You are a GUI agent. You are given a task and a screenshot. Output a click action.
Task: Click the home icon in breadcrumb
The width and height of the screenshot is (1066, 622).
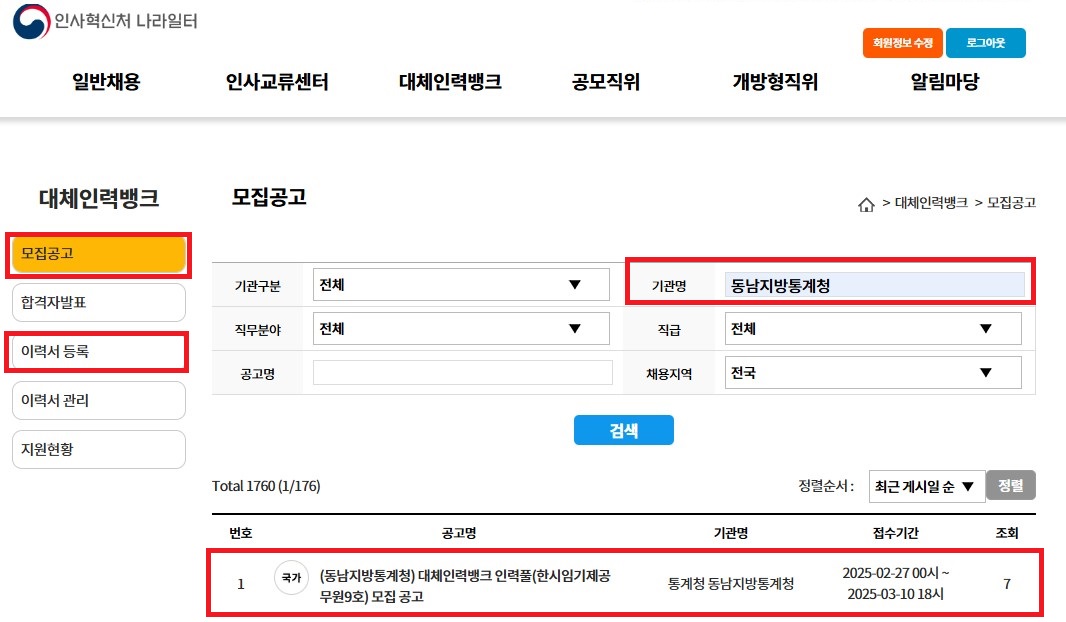tap(866, 205)
